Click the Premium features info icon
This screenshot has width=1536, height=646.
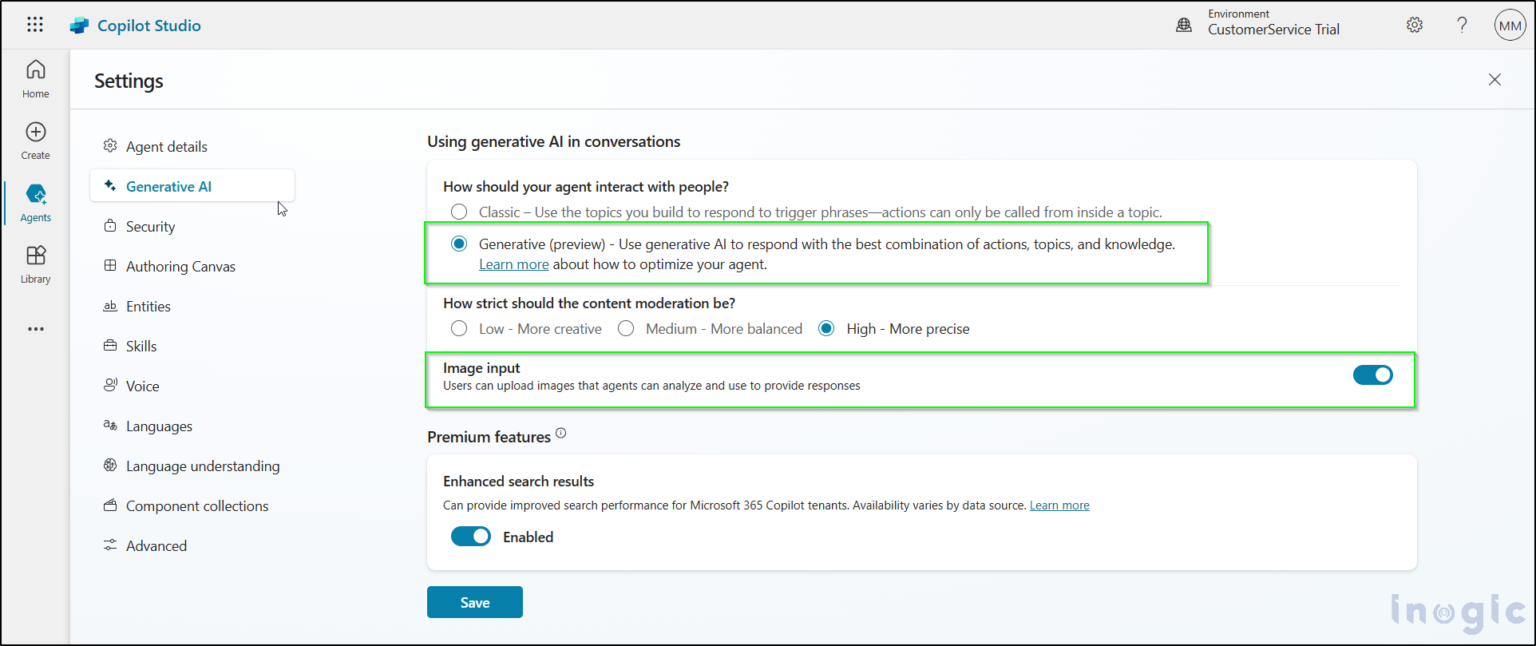click(x=561, y=432)
